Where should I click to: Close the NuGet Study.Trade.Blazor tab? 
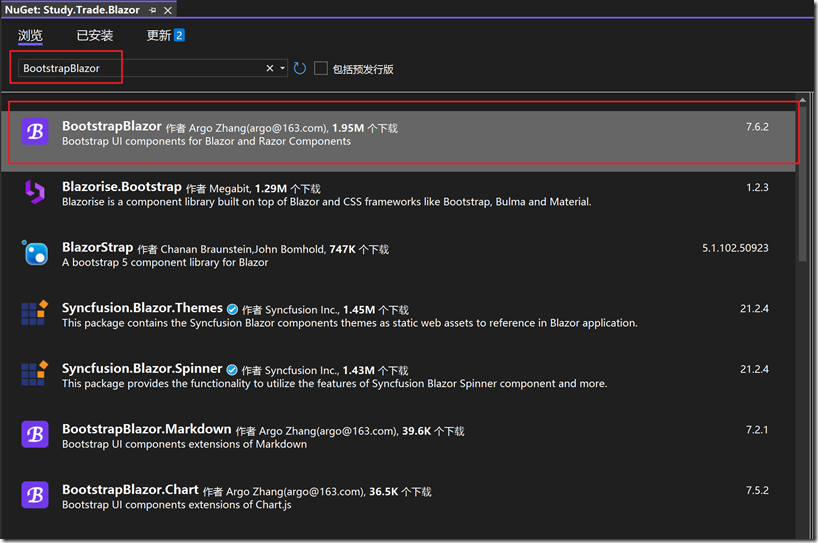coord(168,10)
